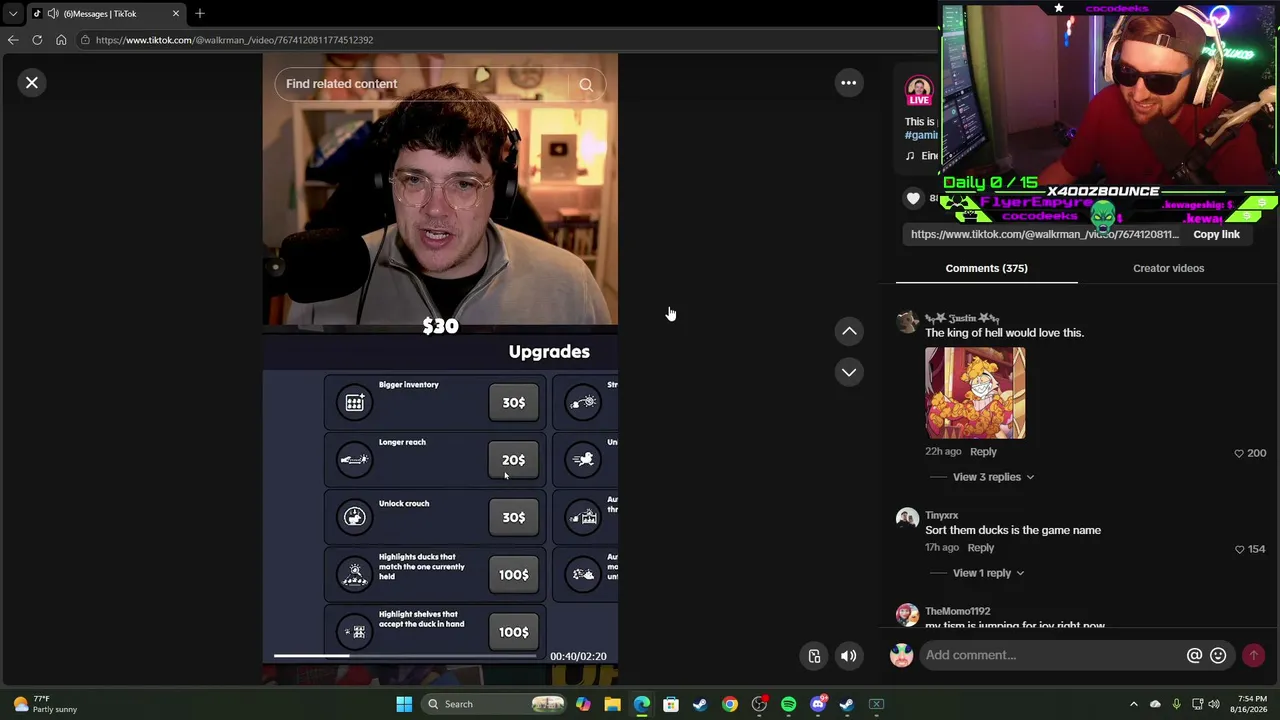Click the tiktok.com address bar

click(x=505, y=40)
